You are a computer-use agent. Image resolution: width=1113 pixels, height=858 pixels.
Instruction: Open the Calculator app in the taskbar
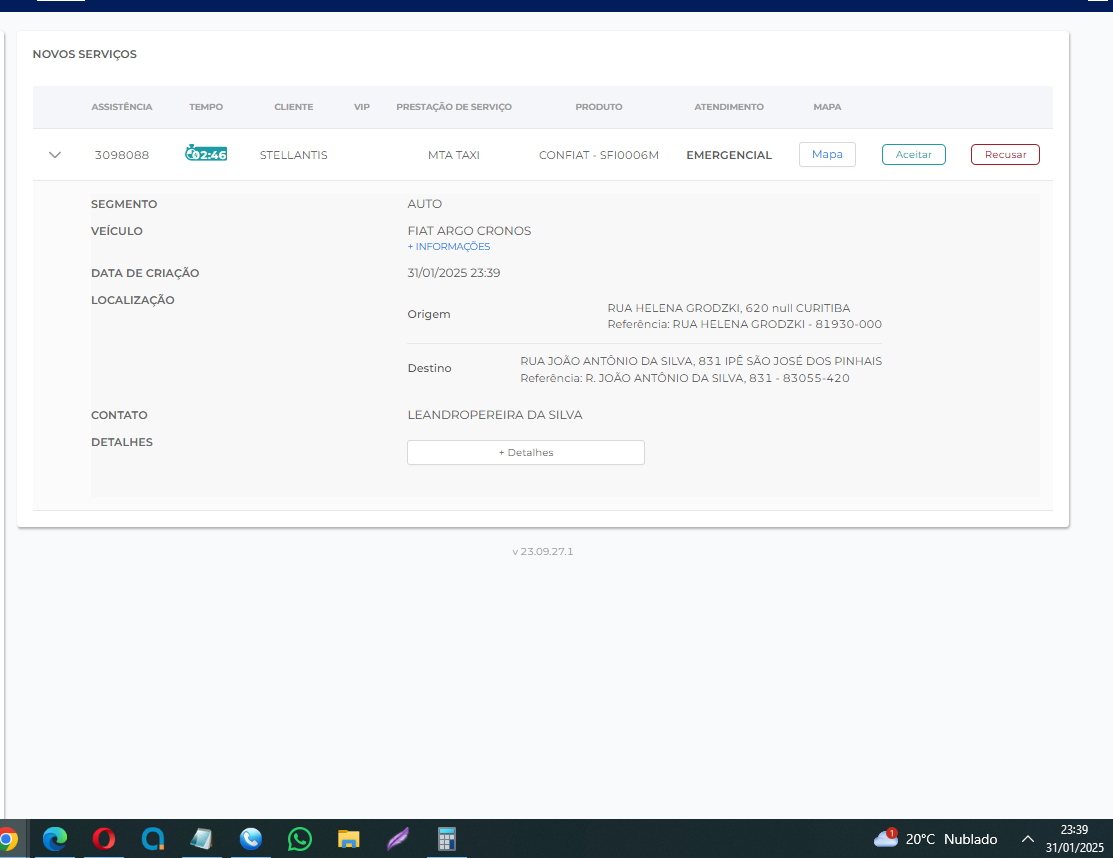pyautogui.click(x=446, y=839)
